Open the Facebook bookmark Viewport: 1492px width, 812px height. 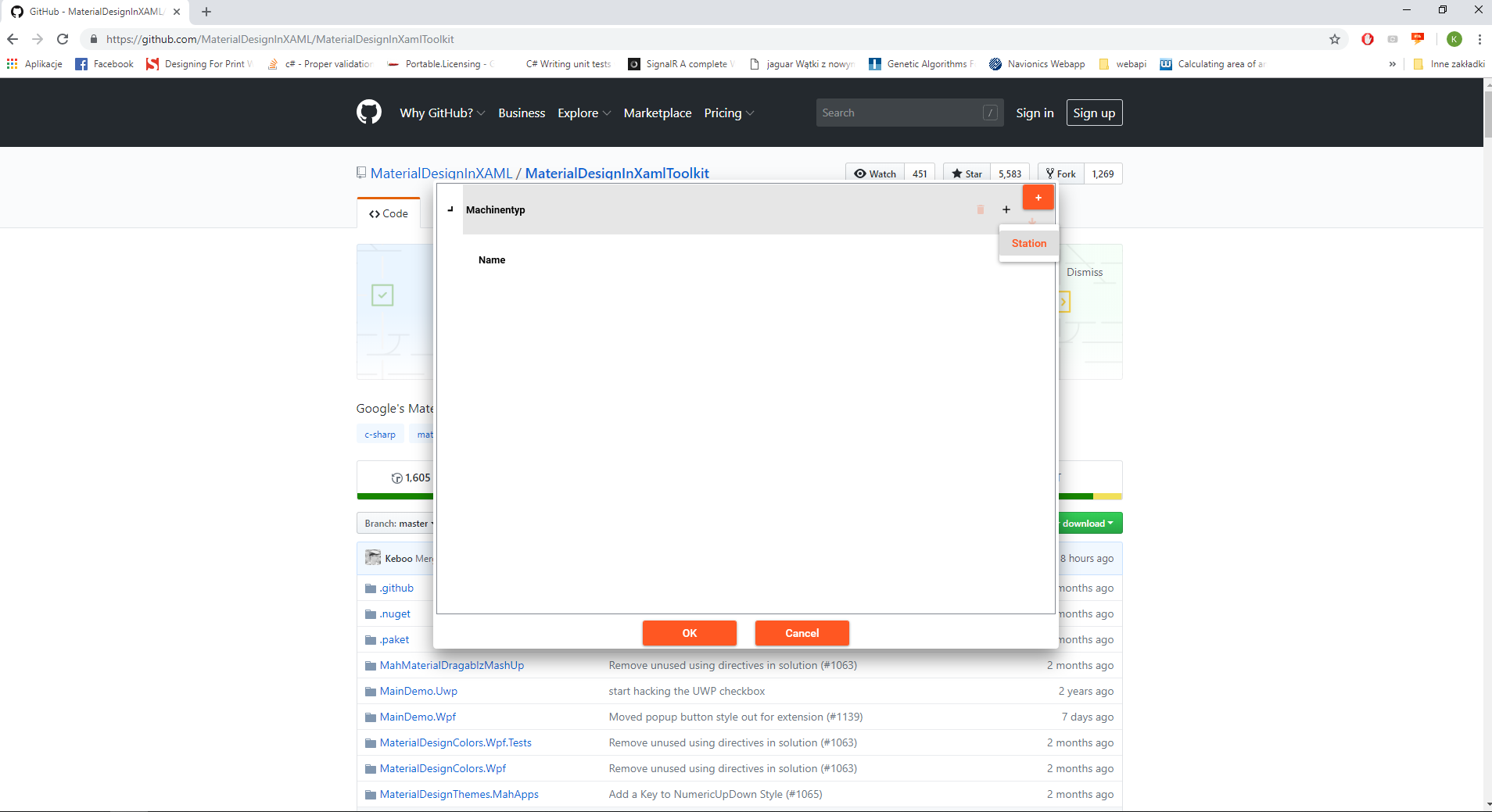pos(104,63)
